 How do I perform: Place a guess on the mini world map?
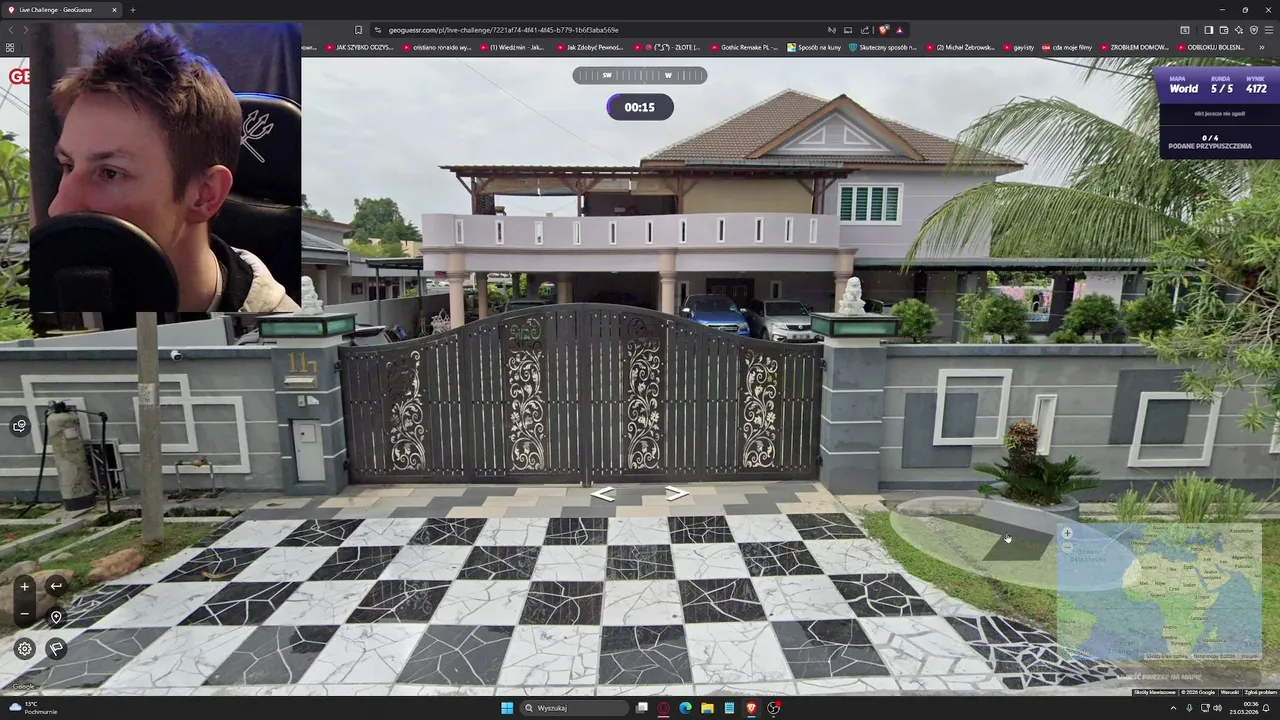tap(1159, 592)
